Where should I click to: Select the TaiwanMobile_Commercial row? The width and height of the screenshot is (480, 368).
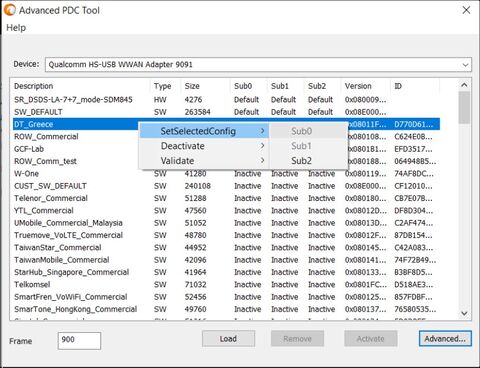[226, 260]
